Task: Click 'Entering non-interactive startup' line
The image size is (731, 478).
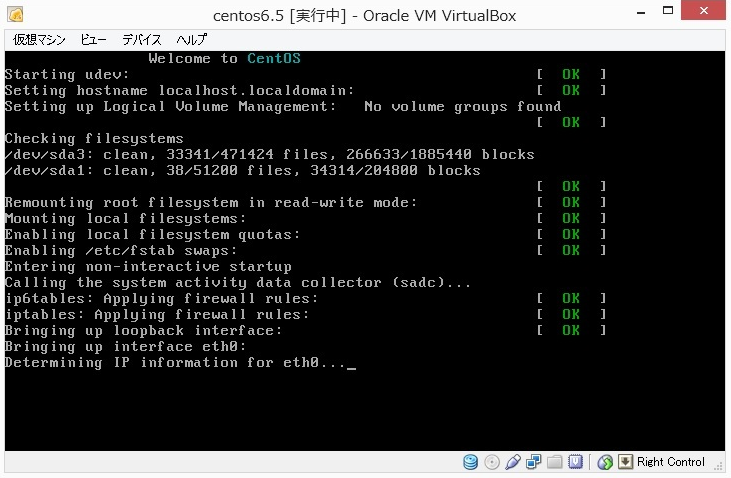Action: coord(148,266)
